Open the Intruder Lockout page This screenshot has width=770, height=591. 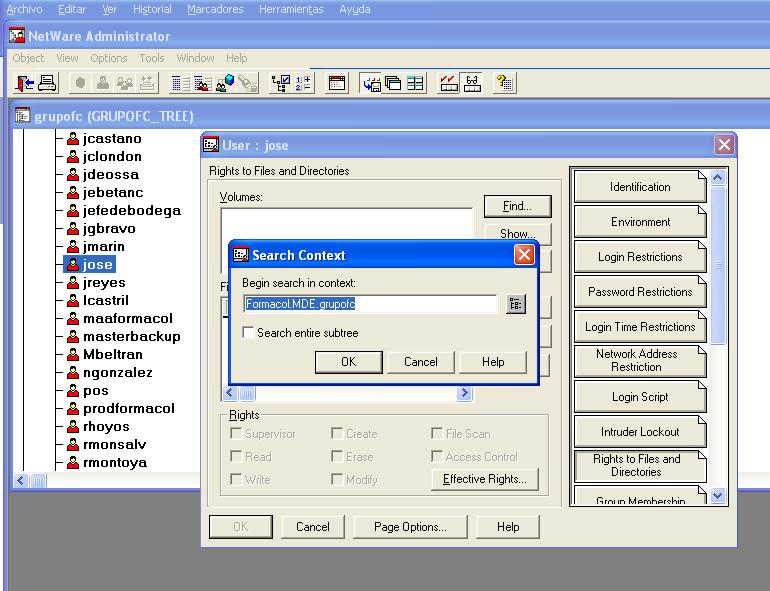coord(640,432)
